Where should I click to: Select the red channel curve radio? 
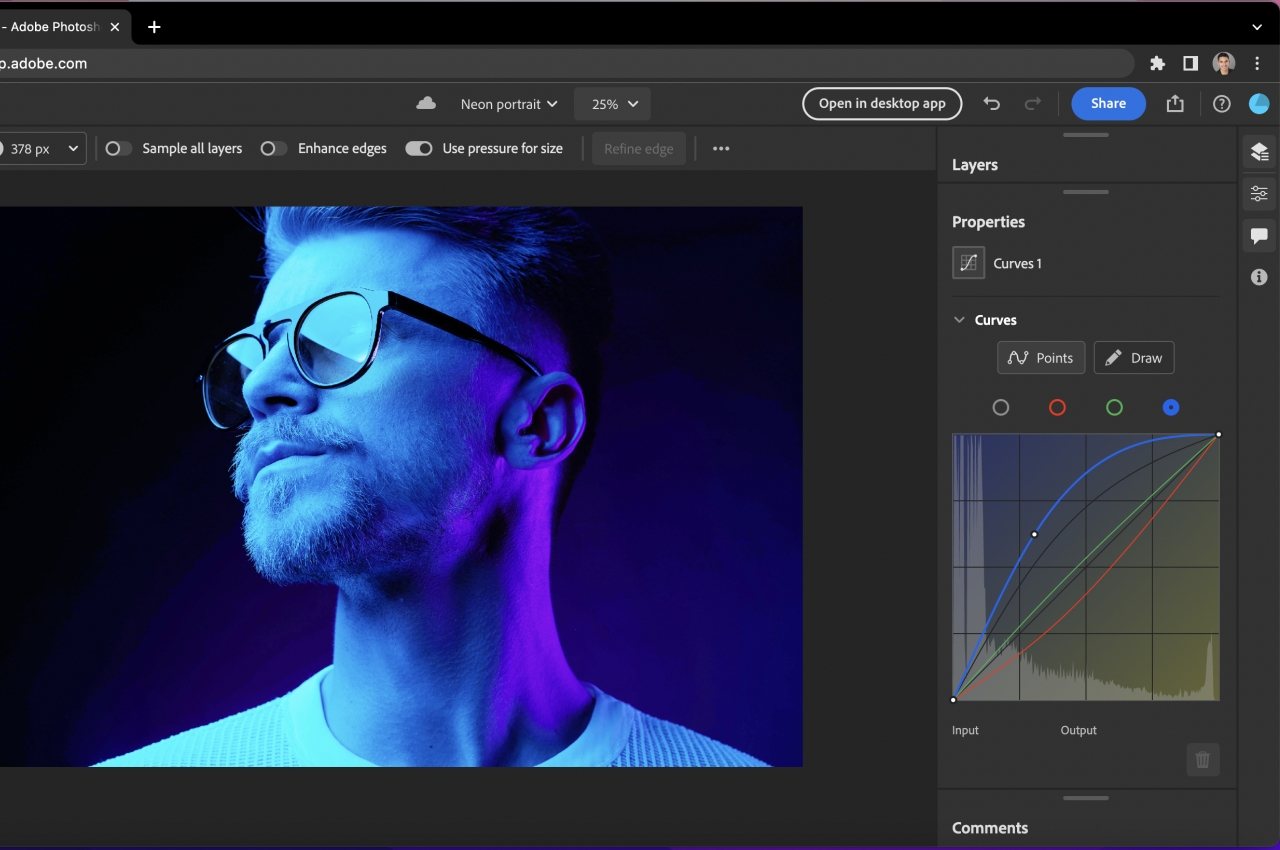(x=1057, y=408)
